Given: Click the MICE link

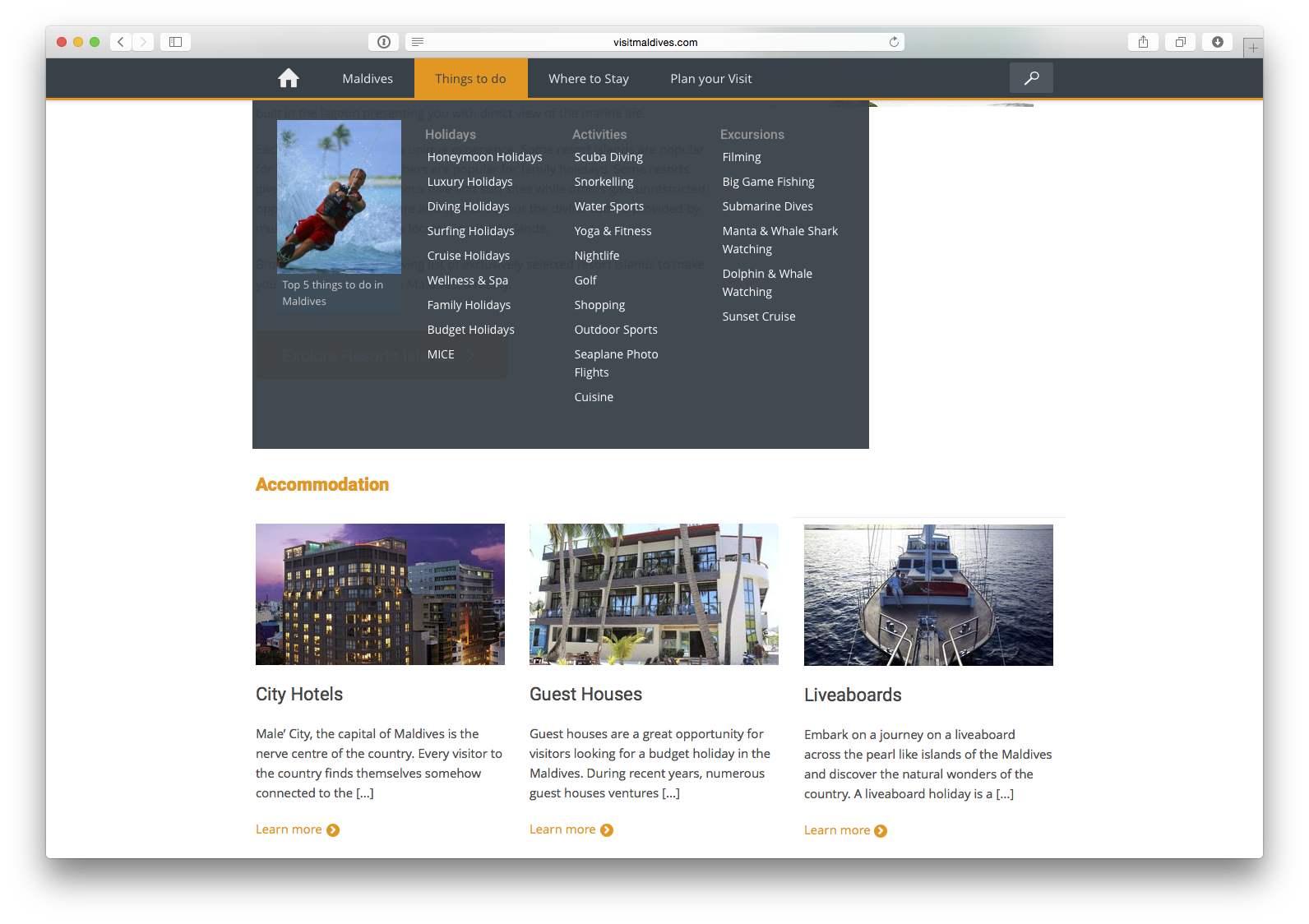Looking at the screenshot, I should point(441,354).
